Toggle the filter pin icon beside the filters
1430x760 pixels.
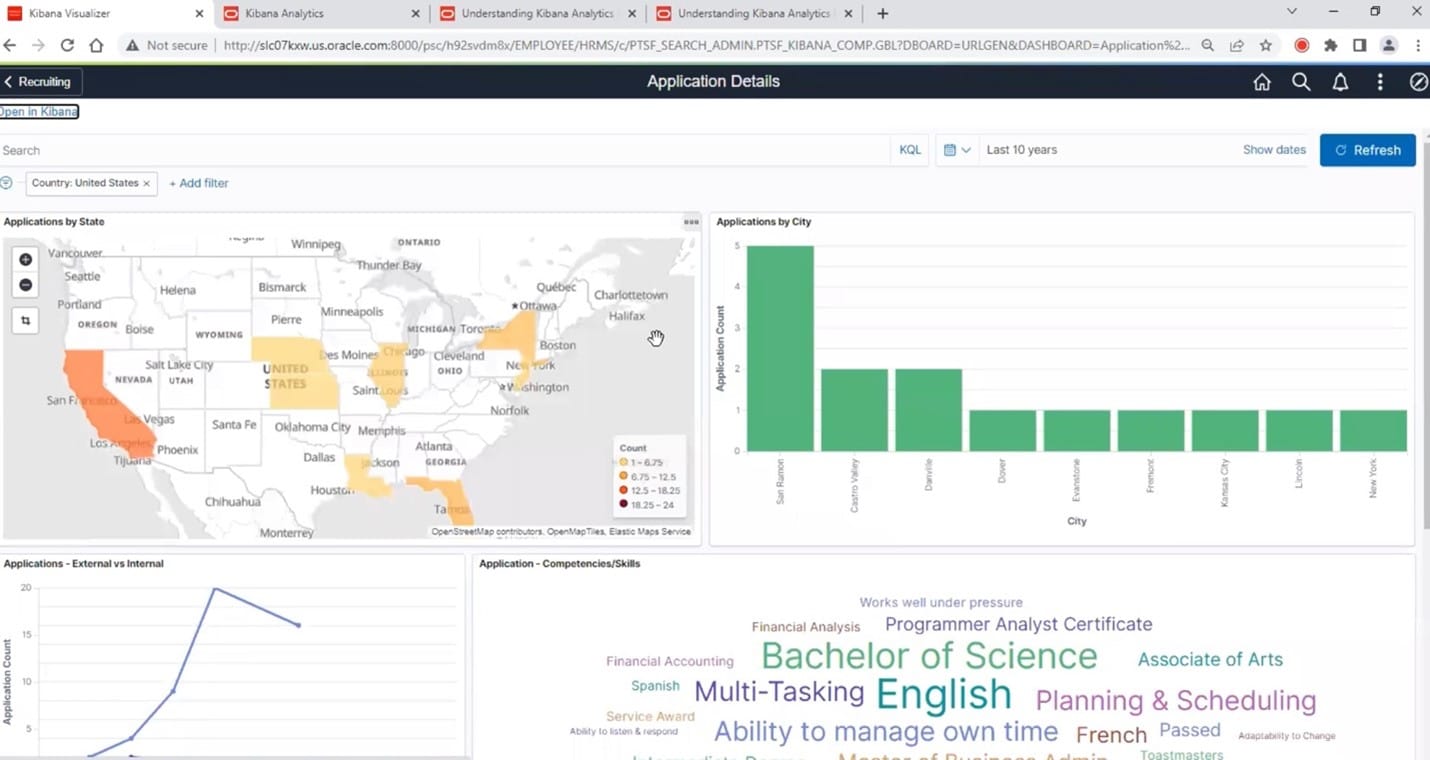(x=8, y=183)
